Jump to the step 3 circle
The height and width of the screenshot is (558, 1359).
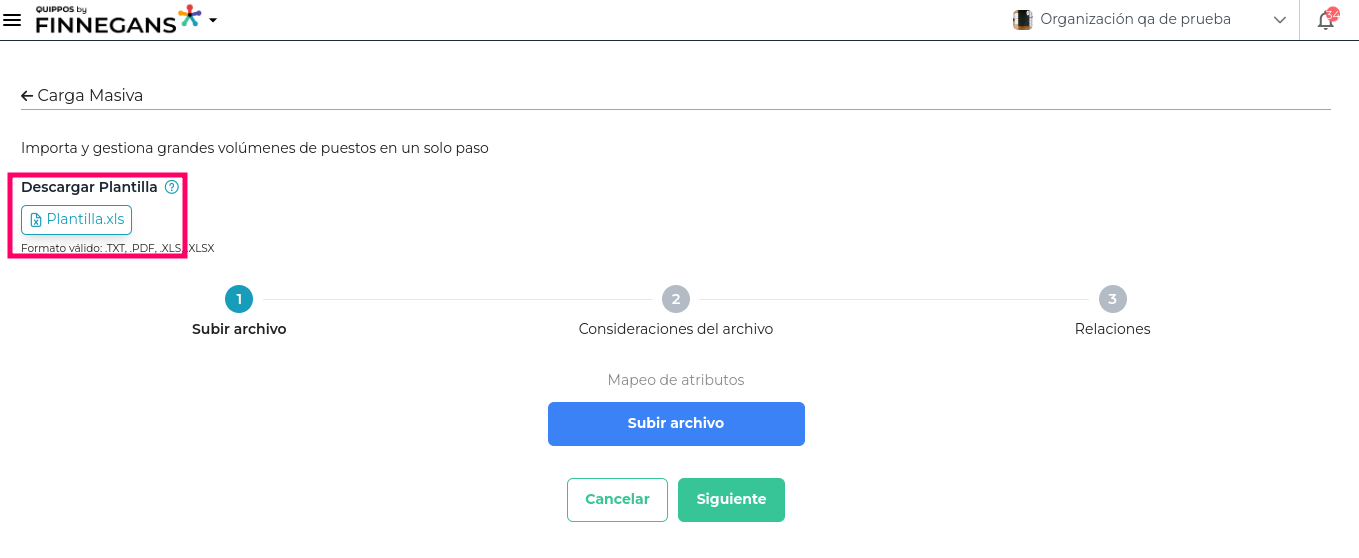coord(1112,299)
